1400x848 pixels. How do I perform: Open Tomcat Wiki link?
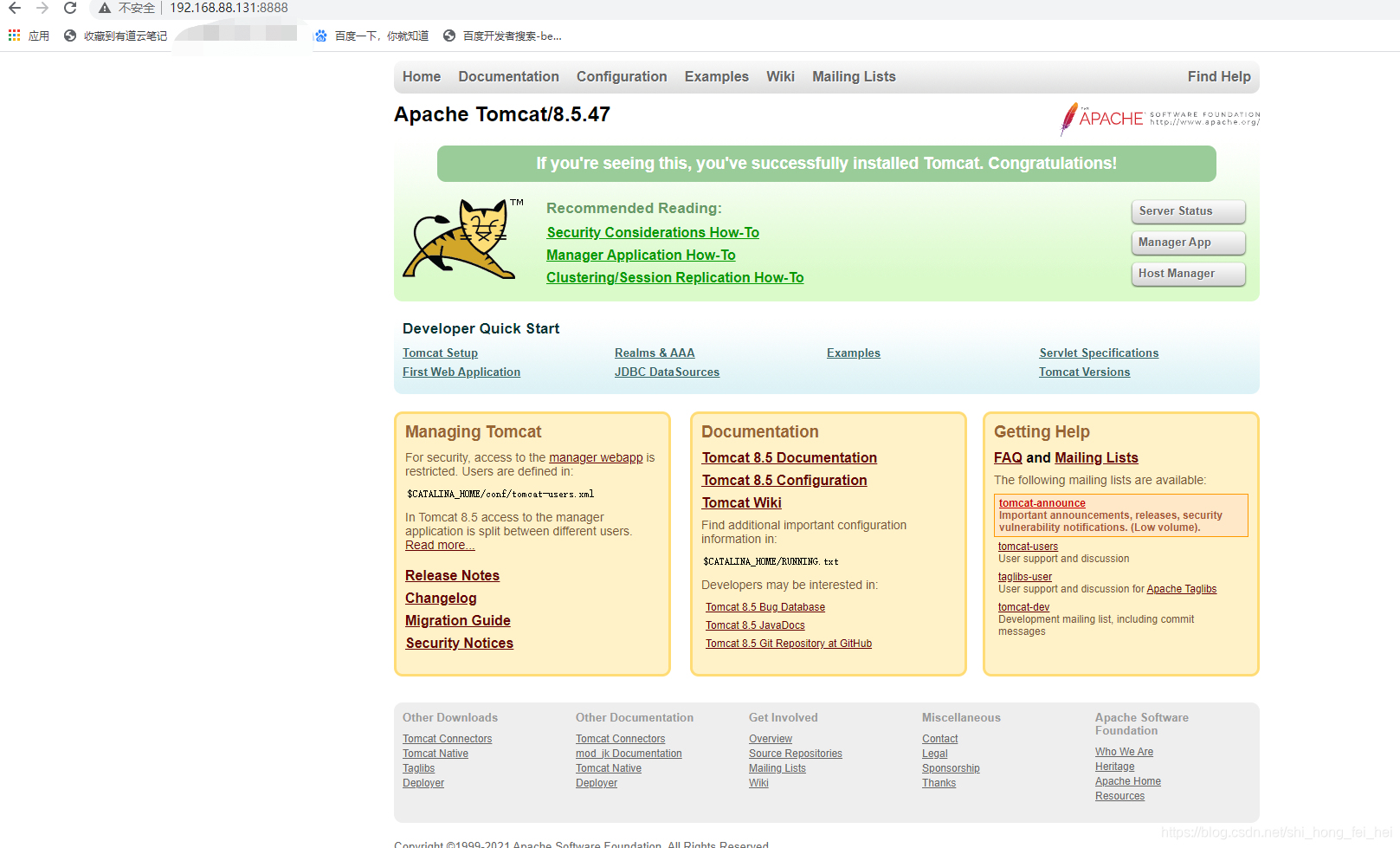pyautogui.click(x=742, y=502)
